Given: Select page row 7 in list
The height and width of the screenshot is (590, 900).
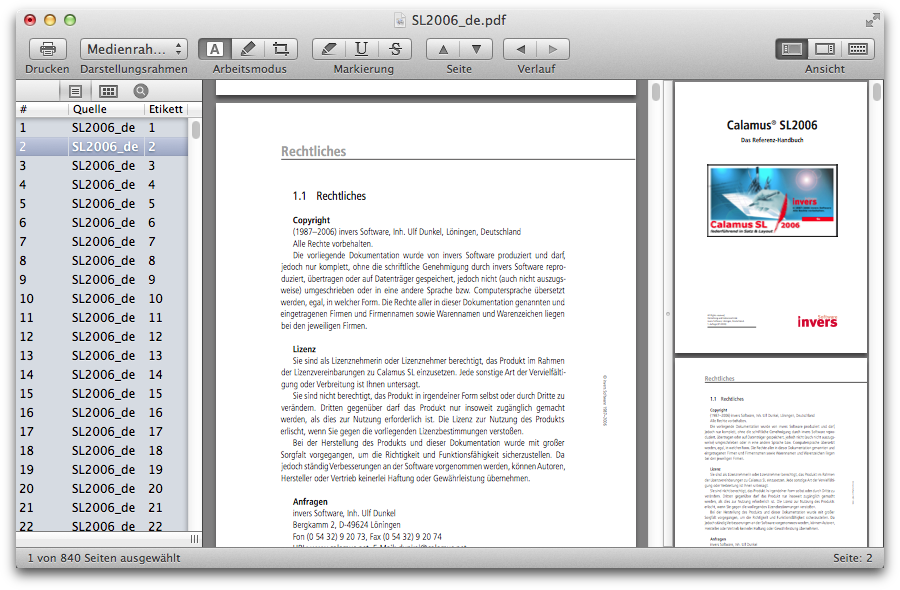Looking at the screenshot, I should pos(102,241).
